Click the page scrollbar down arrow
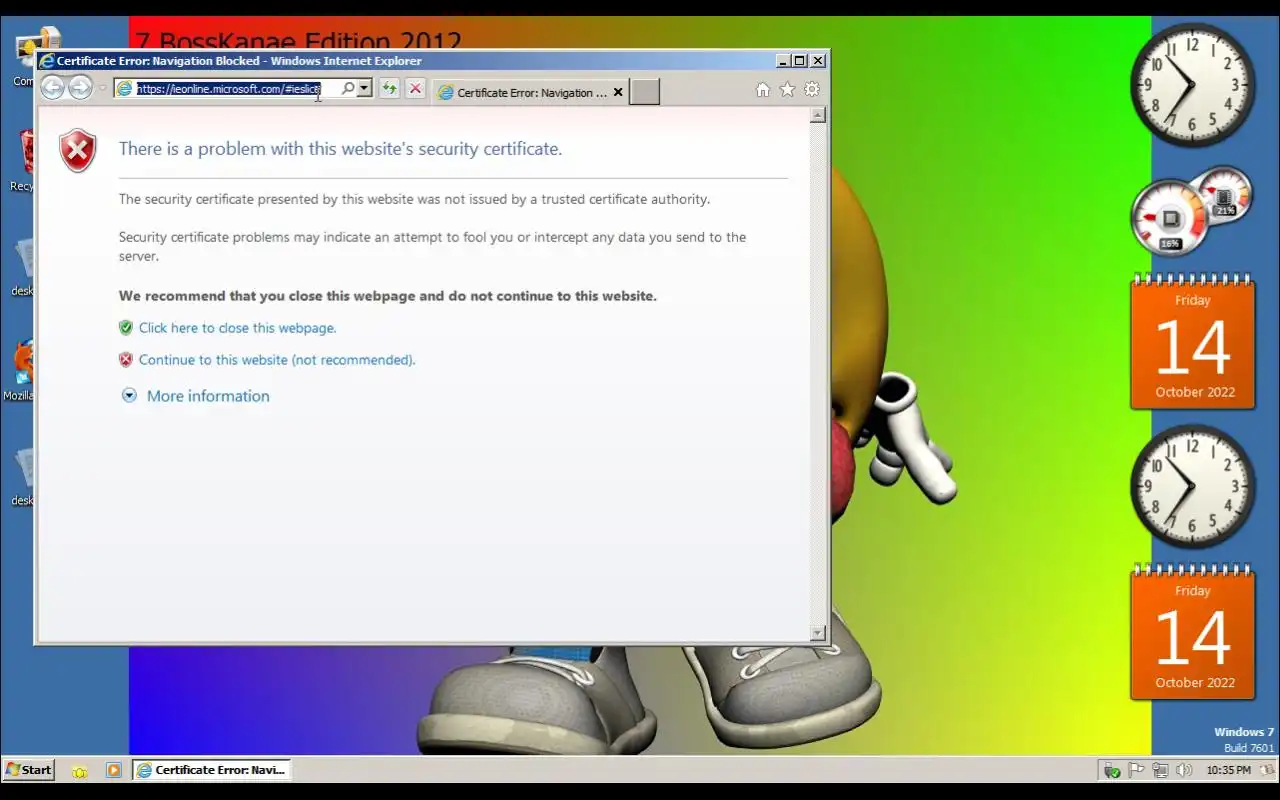The image size is (1280, 800). [x=818, y=633]
